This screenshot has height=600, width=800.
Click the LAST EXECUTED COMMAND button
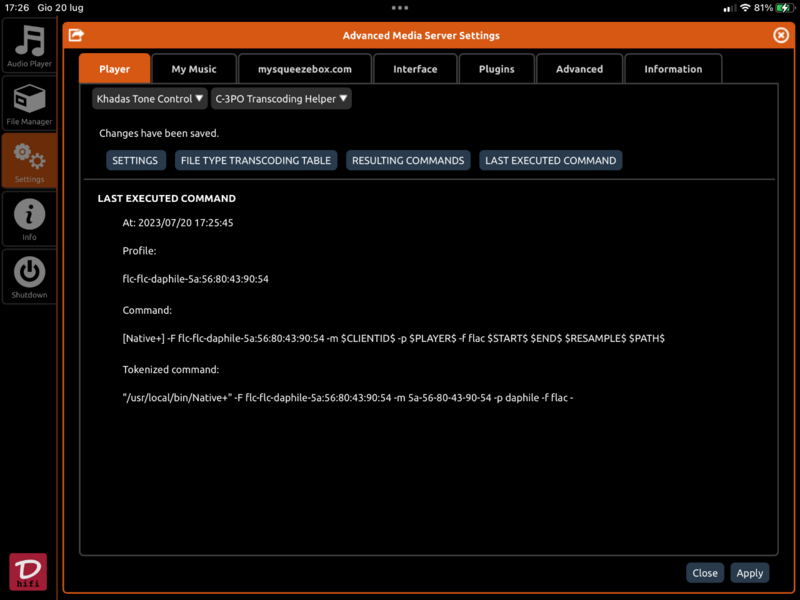551,160
